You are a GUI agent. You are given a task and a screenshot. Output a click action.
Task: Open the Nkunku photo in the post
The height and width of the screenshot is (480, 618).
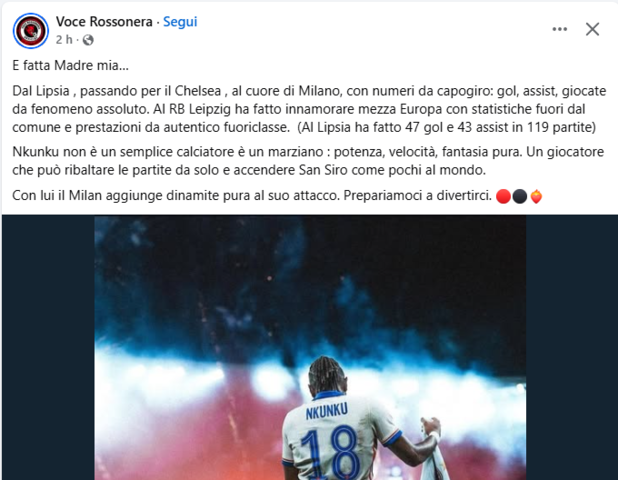click(310, 348)
